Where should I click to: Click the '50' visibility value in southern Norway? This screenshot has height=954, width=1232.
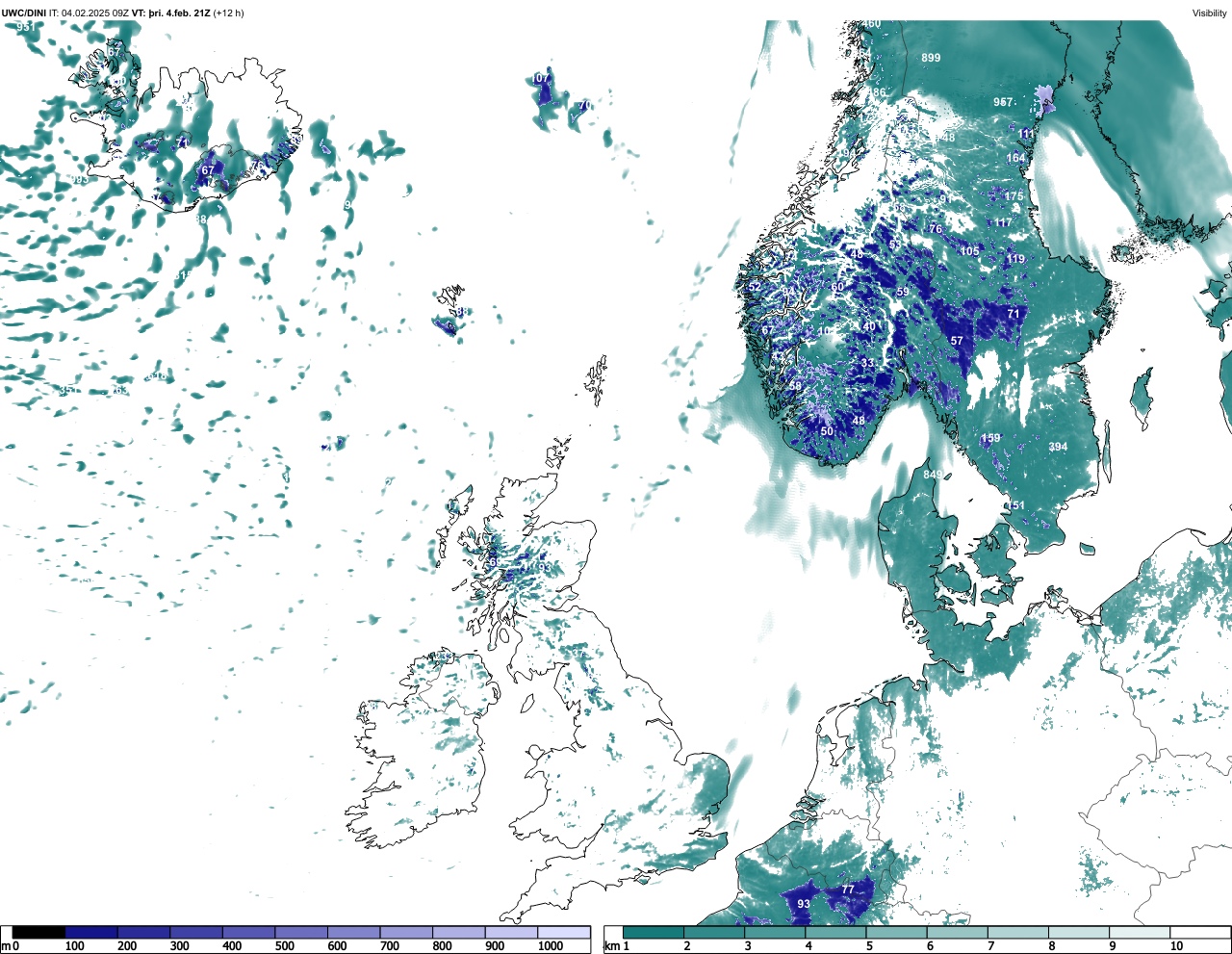(827, 431)
